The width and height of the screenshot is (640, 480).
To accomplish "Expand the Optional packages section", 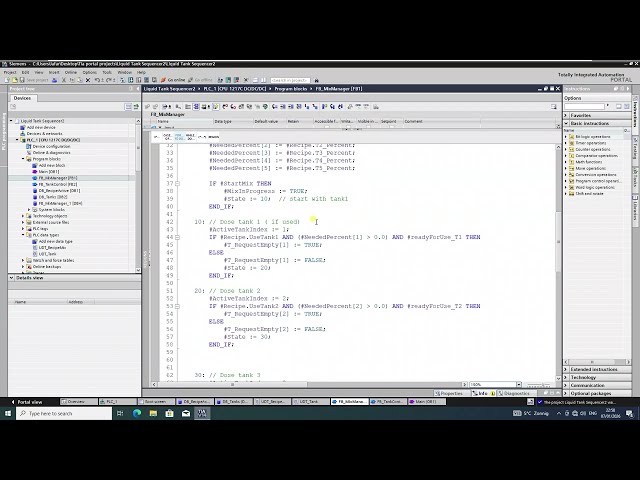I will click(567, 393).
